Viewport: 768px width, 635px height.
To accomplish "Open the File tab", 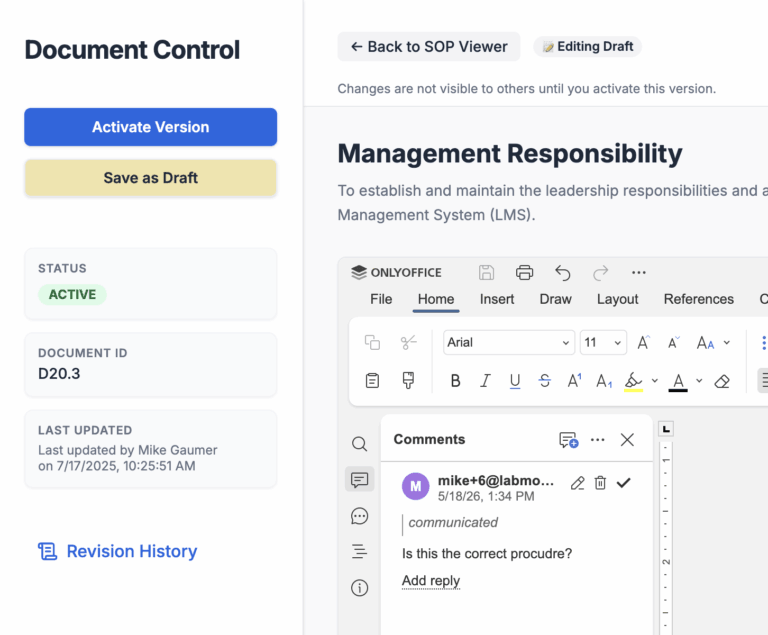I will point(381,299).
